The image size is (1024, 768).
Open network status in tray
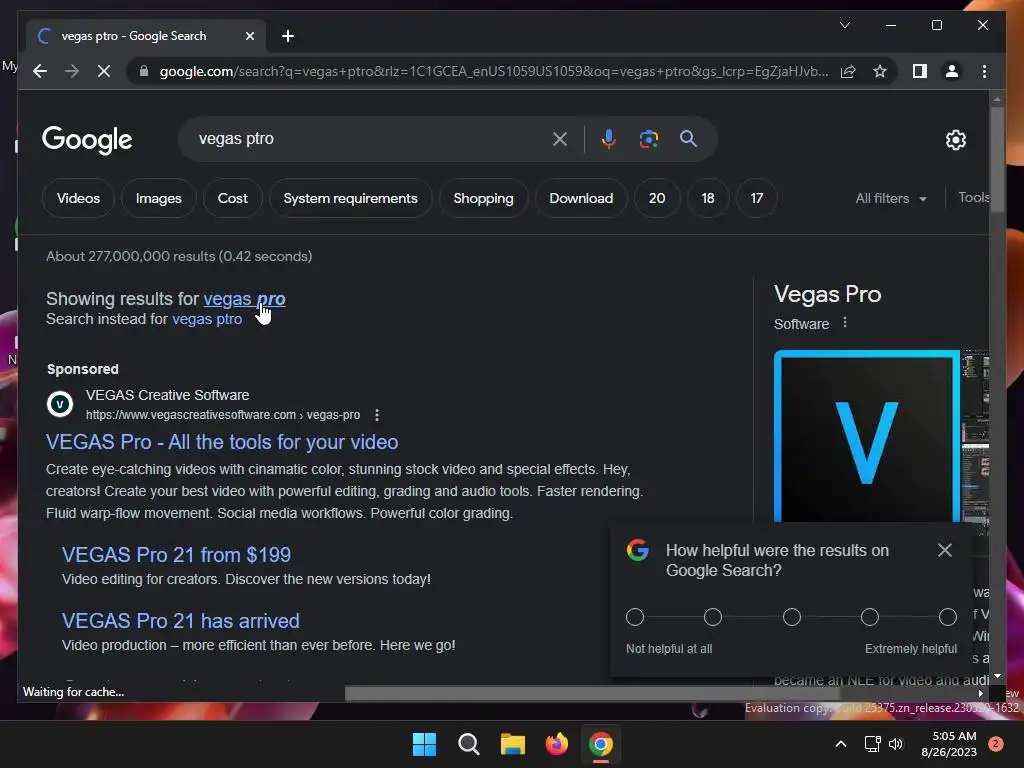click(x=872, y=744)
